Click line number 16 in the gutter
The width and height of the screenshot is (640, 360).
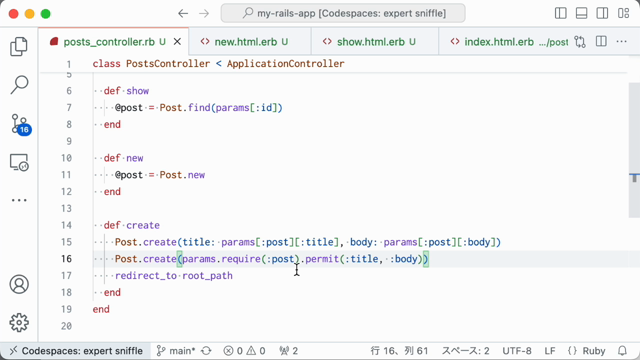(x=67, y=259)
